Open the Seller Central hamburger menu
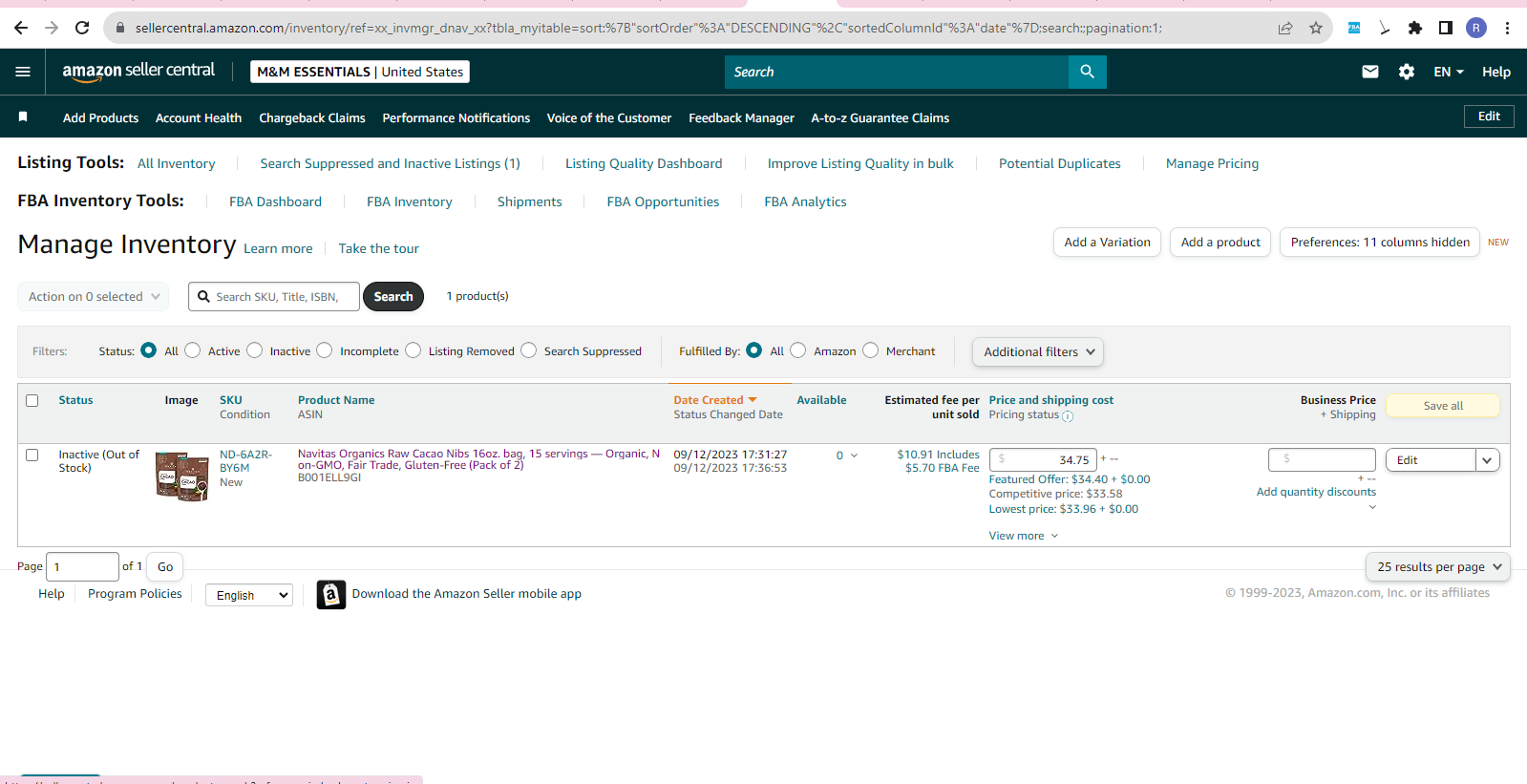 [x=23, y=72]
